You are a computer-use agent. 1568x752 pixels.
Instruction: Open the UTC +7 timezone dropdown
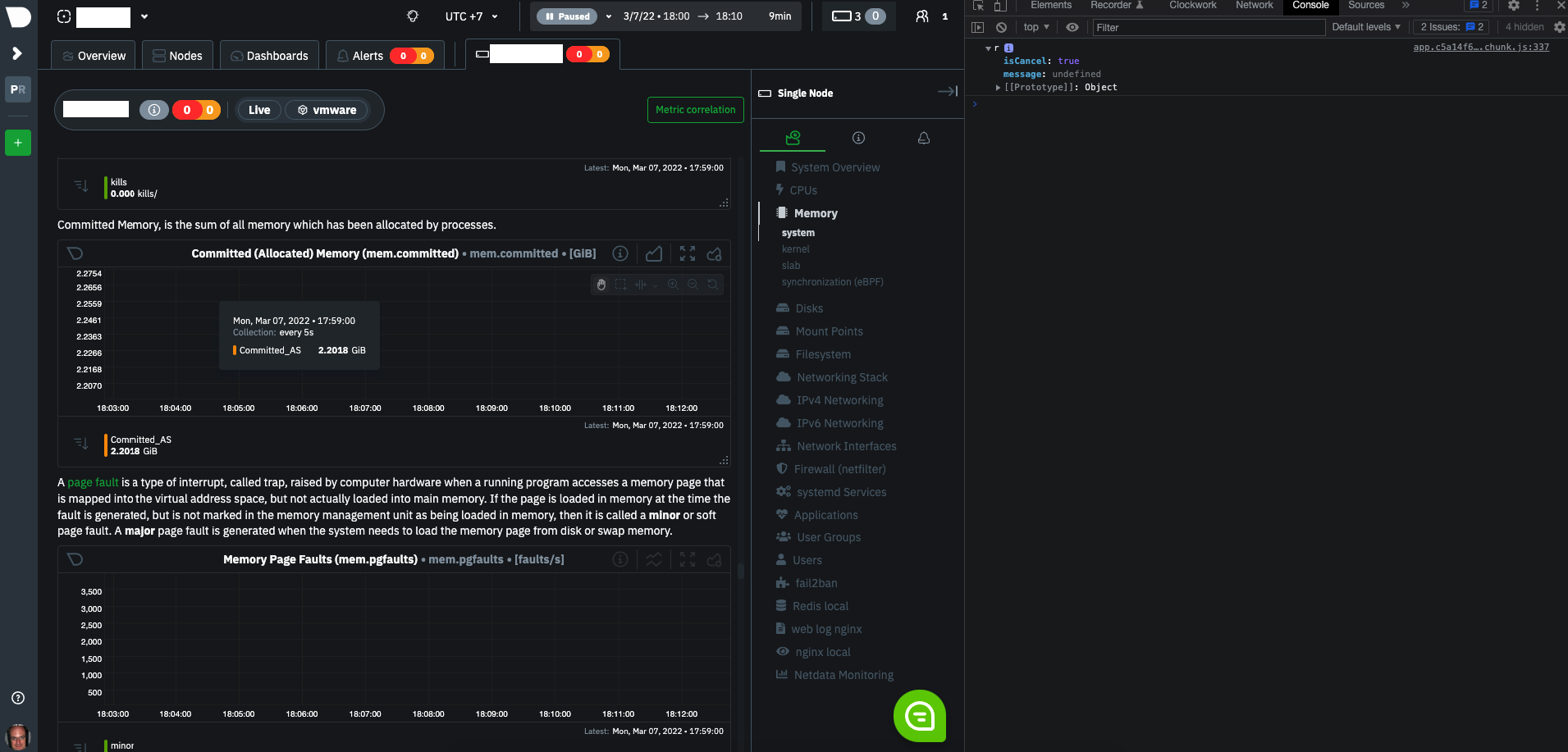(471, 16)
